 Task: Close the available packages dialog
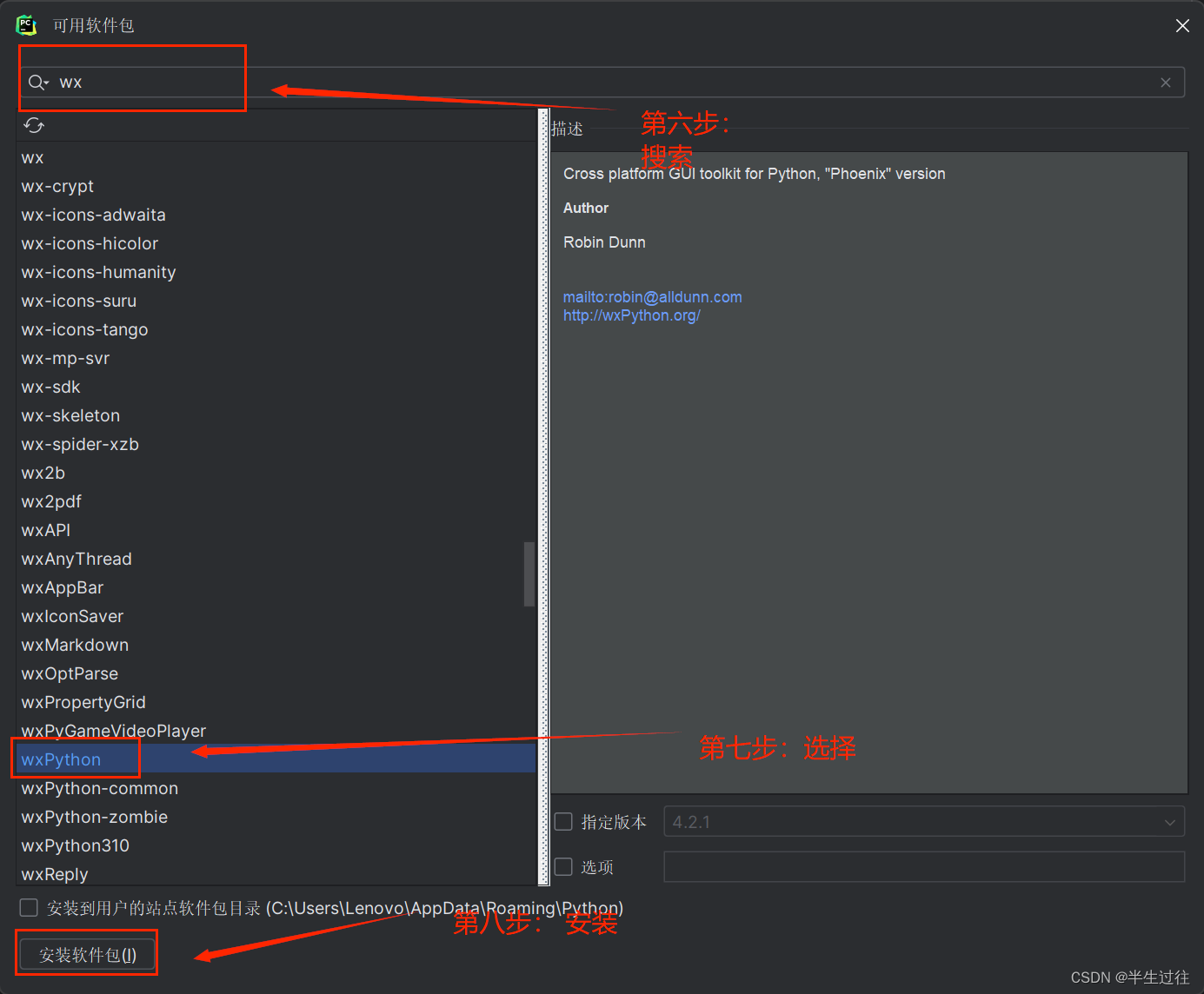[x=1182, y=26]
